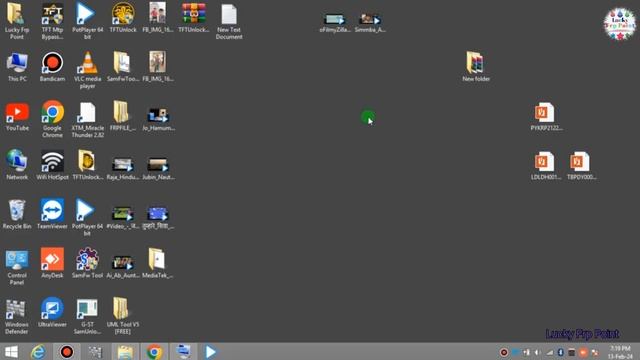This screenshot has height=360, width=640.
Task: Select the Jo_Hamum... video file
Action: [158, 119]
